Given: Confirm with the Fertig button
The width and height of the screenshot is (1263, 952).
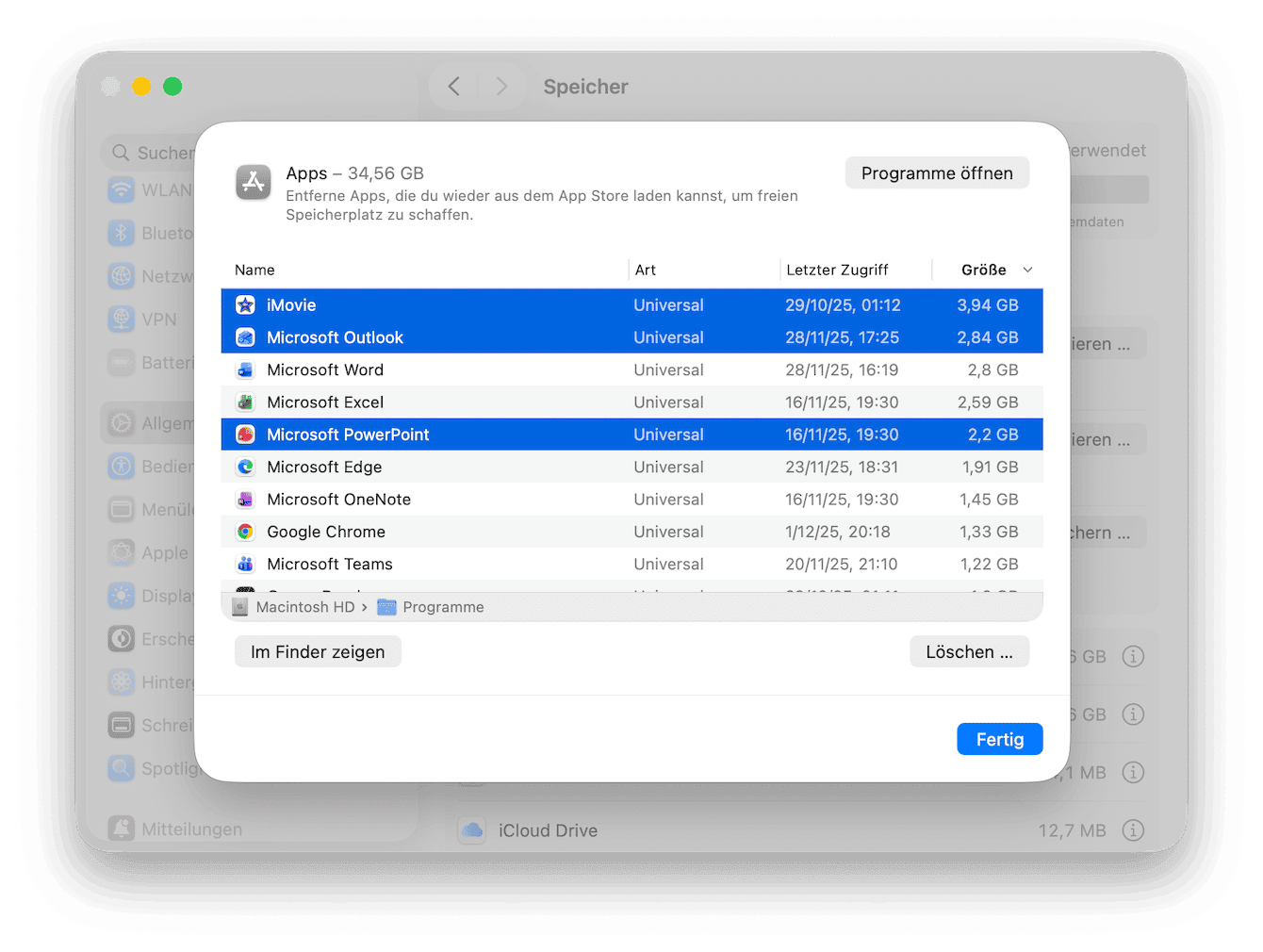Looking at the screenshot, I should point(999,740).
